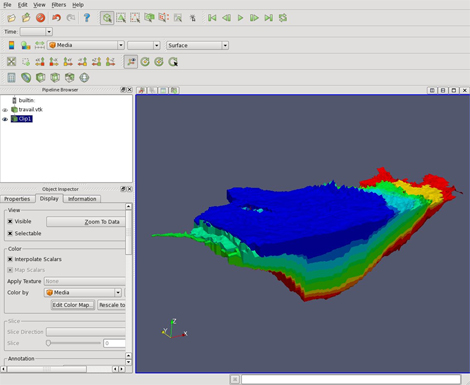
Task: Click the Calculator filter icon
Action: pos(11,78)
